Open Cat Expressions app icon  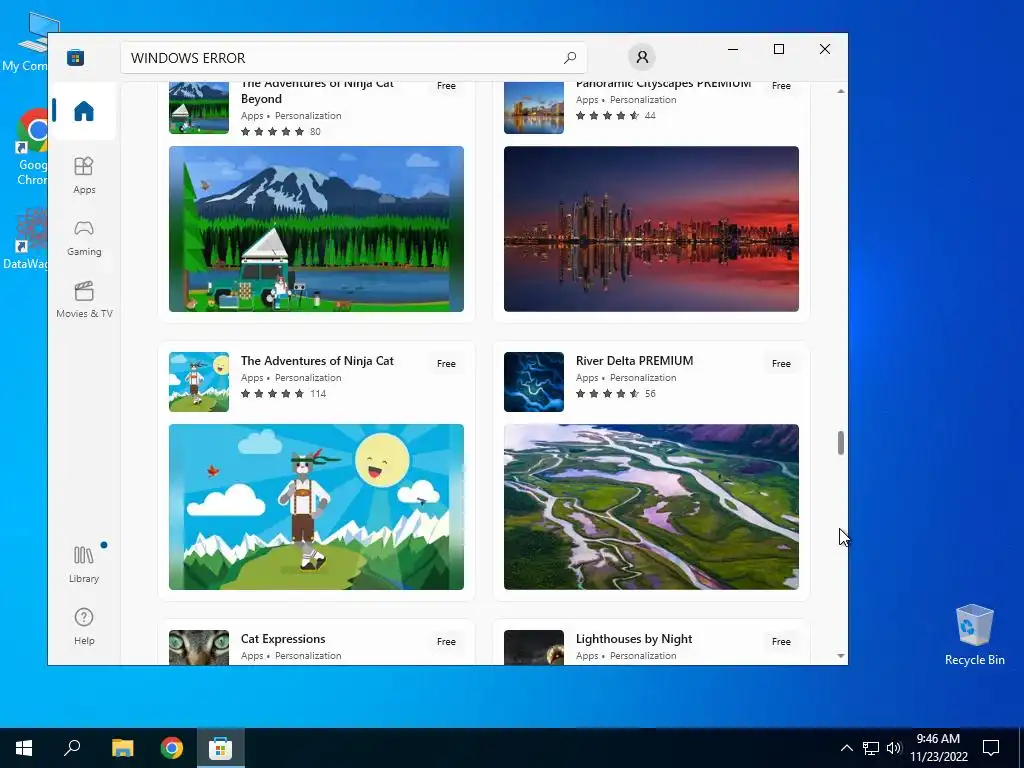(x=199, y=647)
